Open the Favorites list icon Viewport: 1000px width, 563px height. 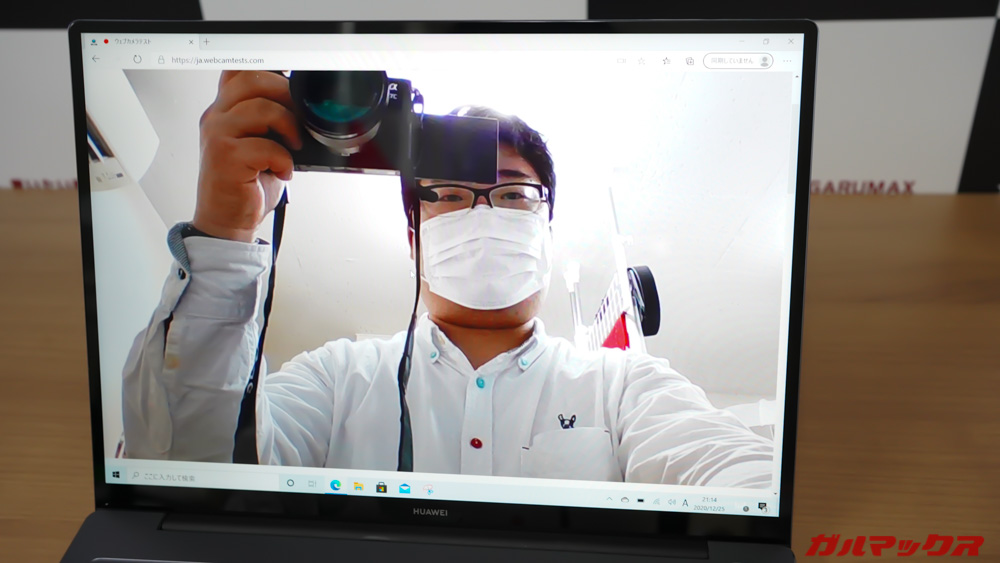[x=666, y=61]
